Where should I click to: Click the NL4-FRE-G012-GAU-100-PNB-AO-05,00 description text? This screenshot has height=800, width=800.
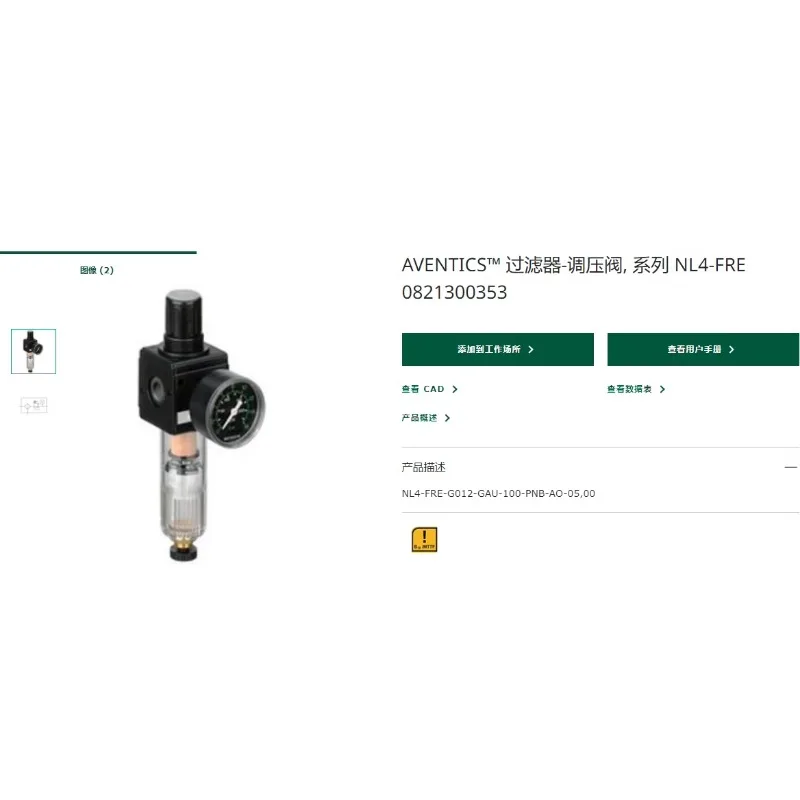click(498, 493)
